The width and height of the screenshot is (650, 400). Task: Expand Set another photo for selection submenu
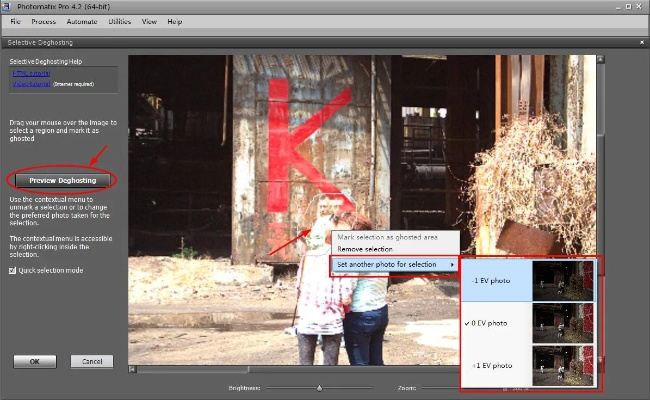(x=395, y=264)
